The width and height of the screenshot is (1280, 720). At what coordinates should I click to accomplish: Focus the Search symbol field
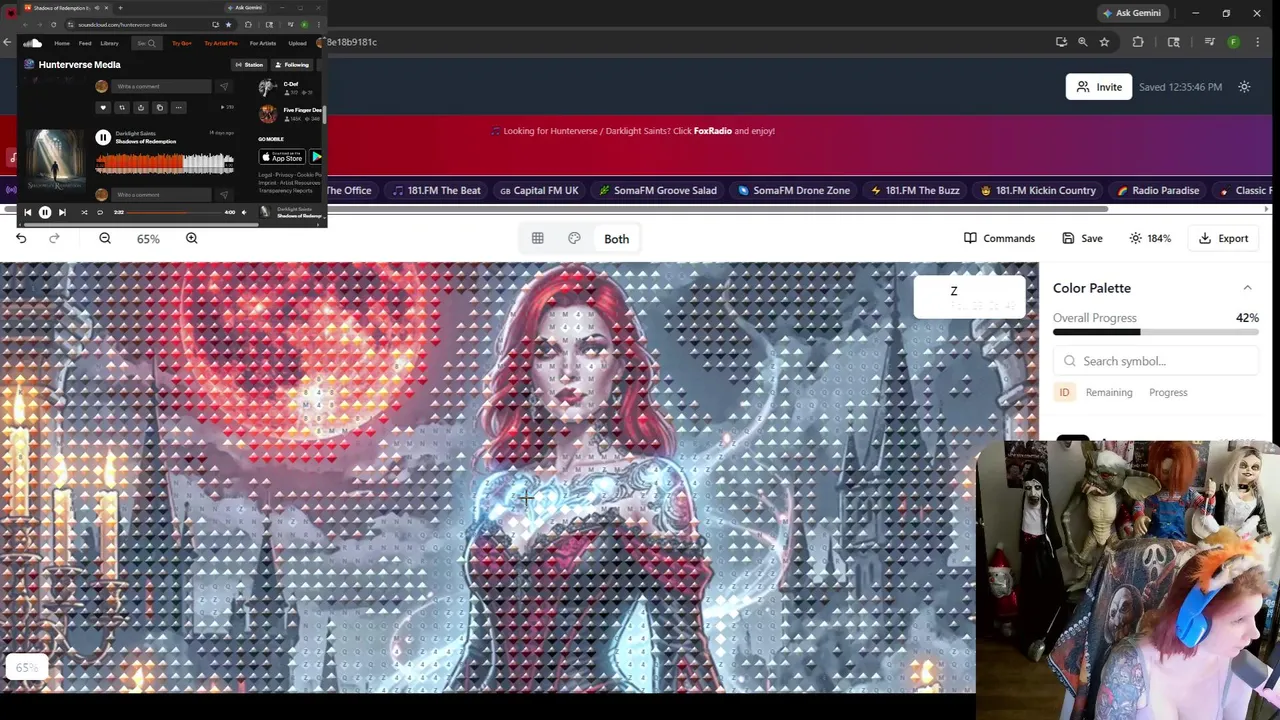[1157, 361]
